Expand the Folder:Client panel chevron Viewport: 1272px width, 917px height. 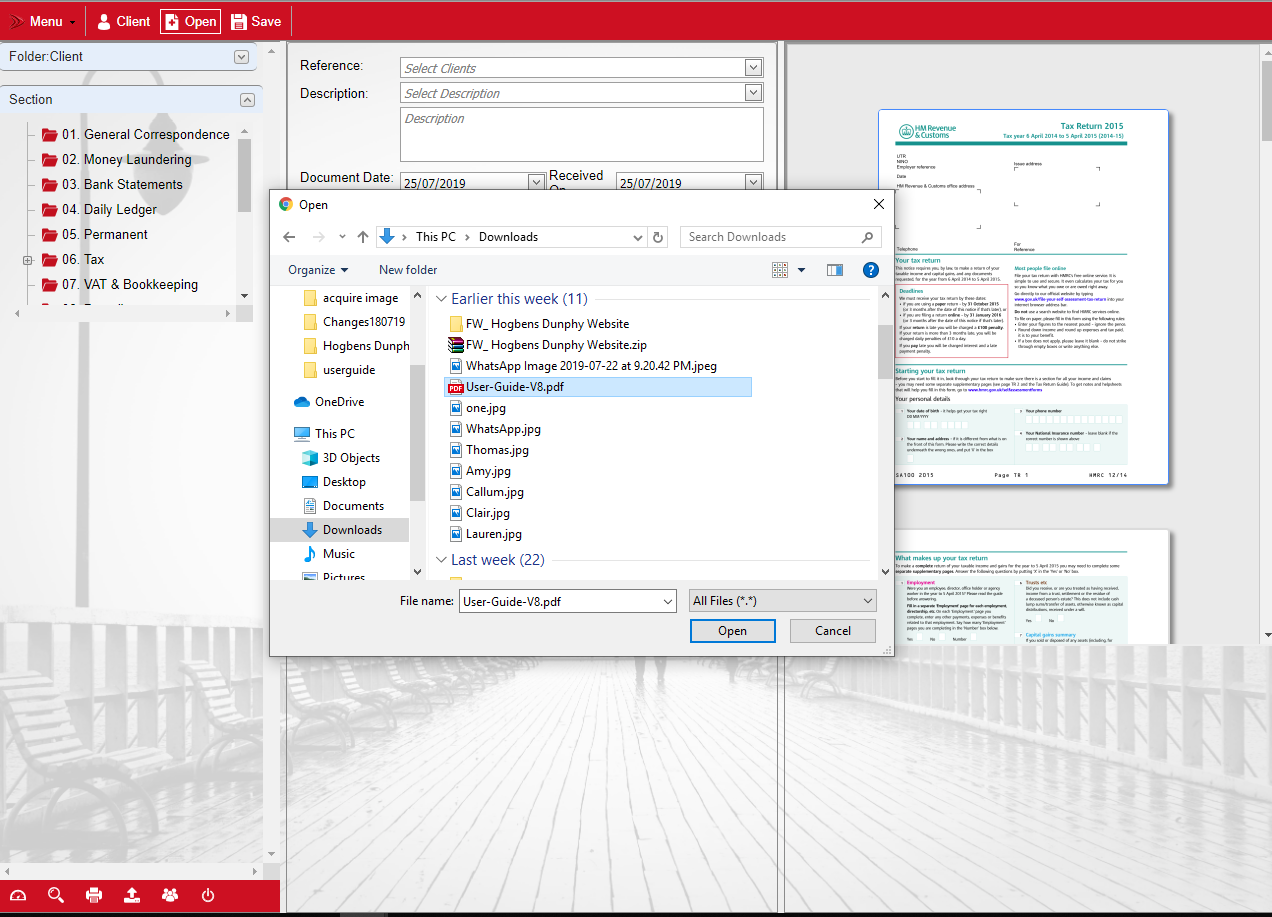pos(241,57)
